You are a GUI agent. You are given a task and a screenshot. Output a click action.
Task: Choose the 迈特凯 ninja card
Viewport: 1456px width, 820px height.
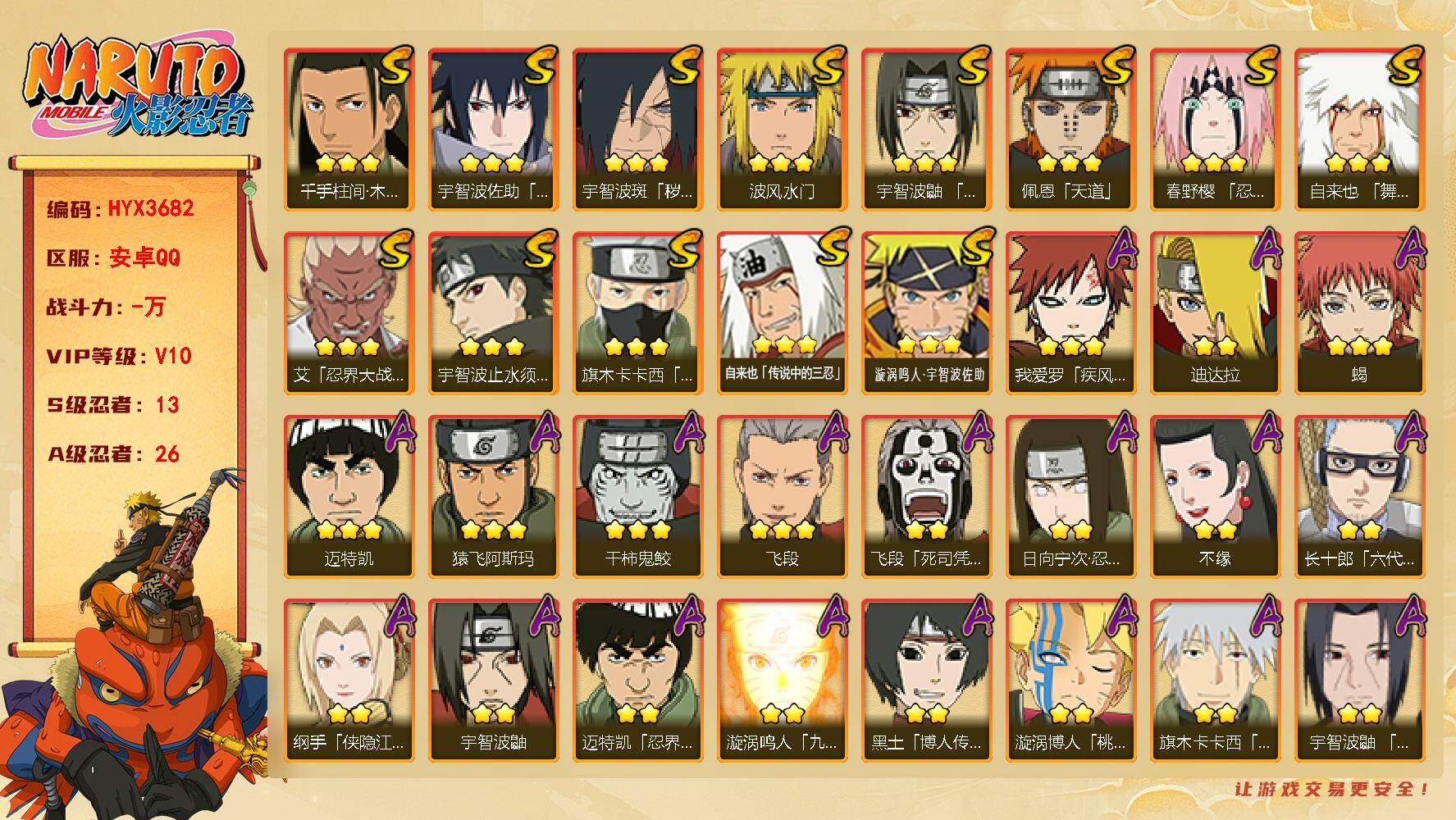coord(349,497)
